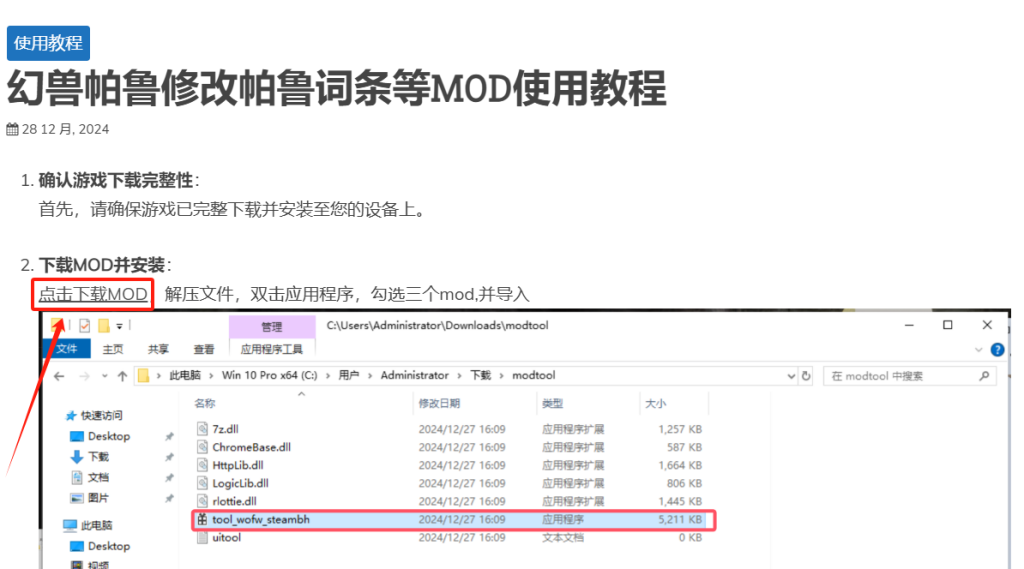Select the uitool text document icon

click(202, 538)
